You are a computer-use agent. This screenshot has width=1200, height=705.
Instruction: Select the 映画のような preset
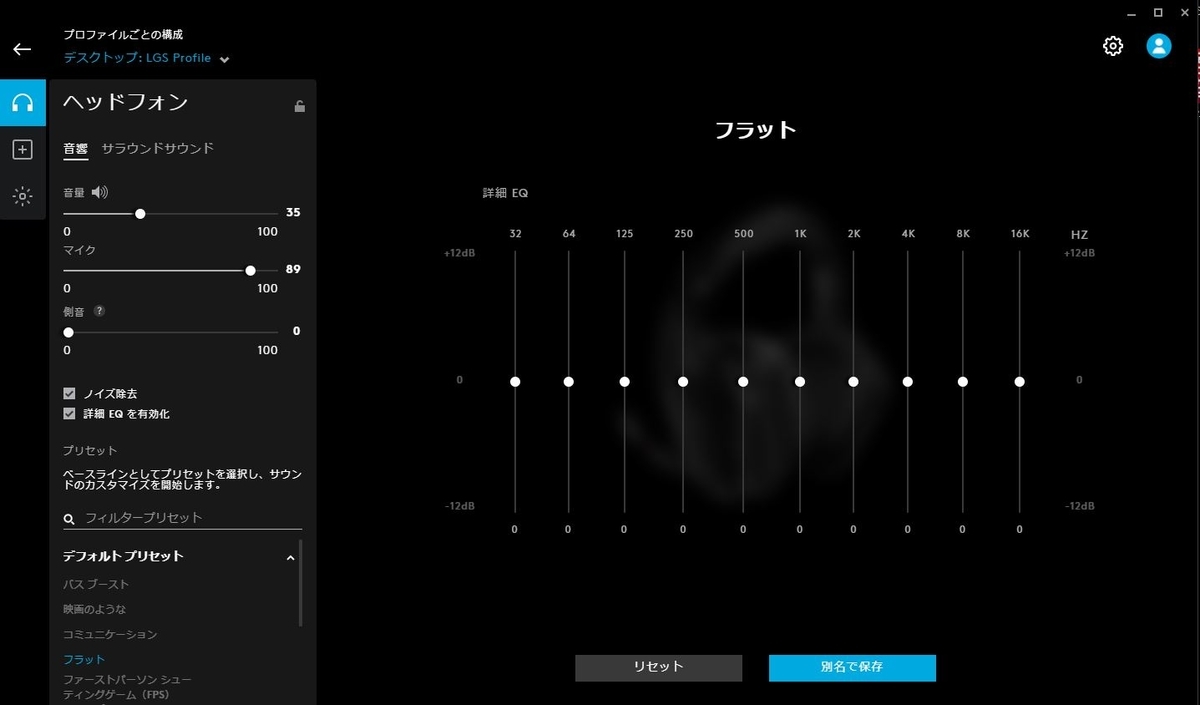coord(94,609)
